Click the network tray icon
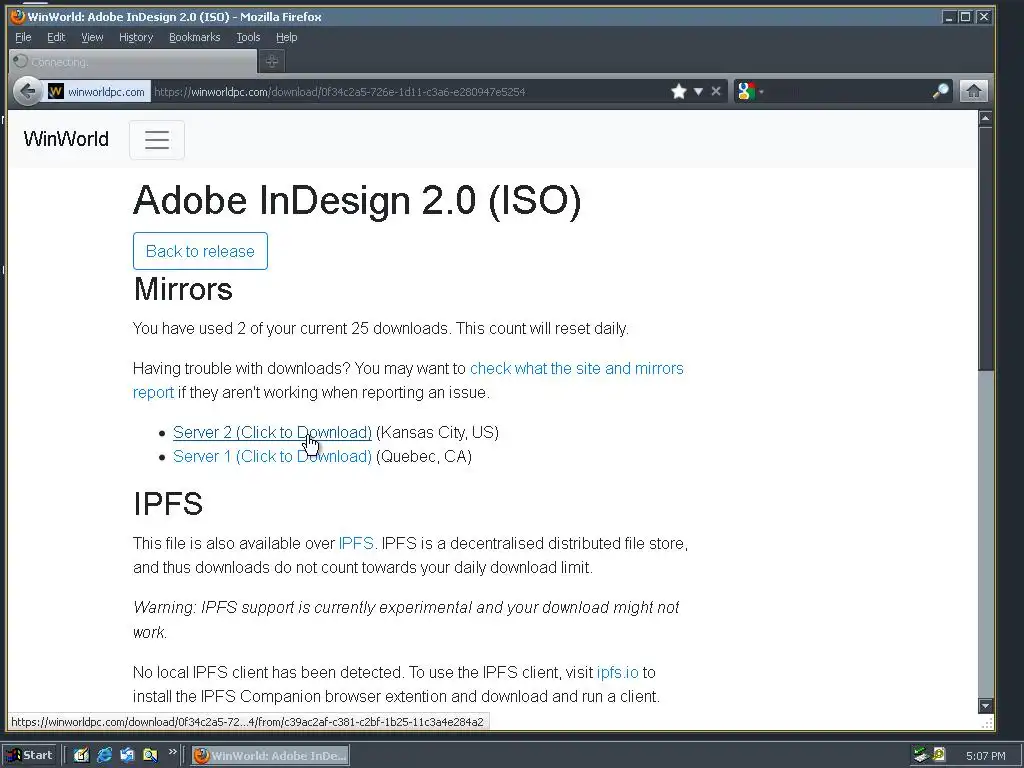 [x=921, y=755]
